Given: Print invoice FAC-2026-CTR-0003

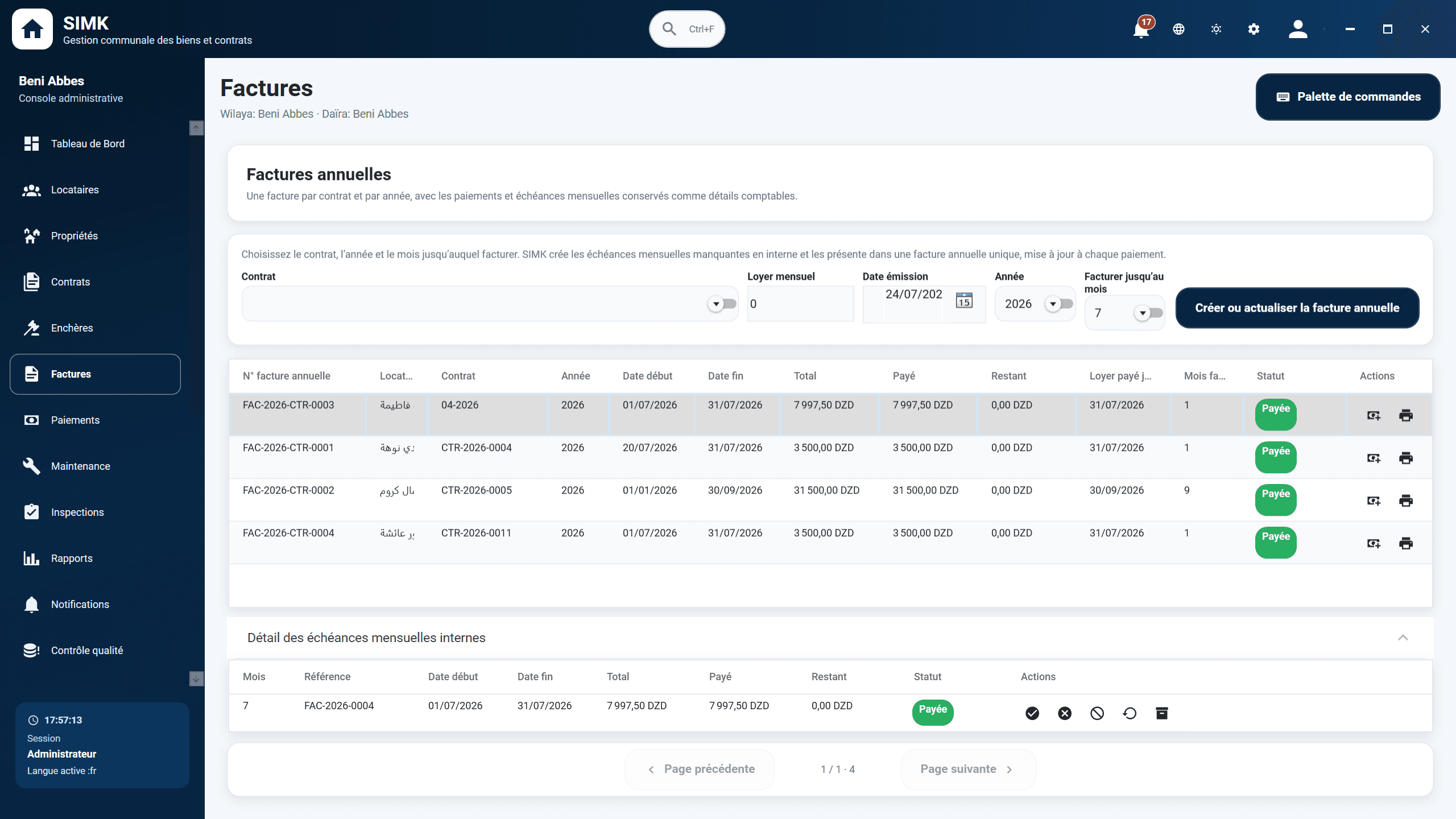Looking at the screenshot, I should click(1405, 415).
